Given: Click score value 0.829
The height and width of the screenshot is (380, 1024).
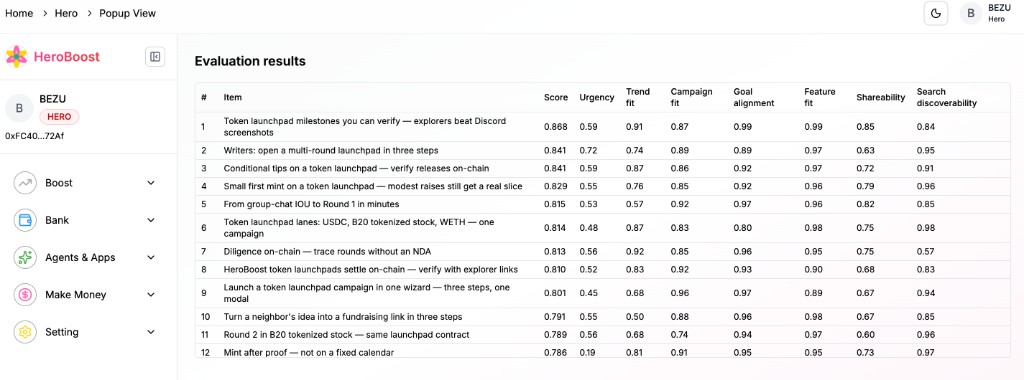Looking at the screenshot, I should coord(556,186).
